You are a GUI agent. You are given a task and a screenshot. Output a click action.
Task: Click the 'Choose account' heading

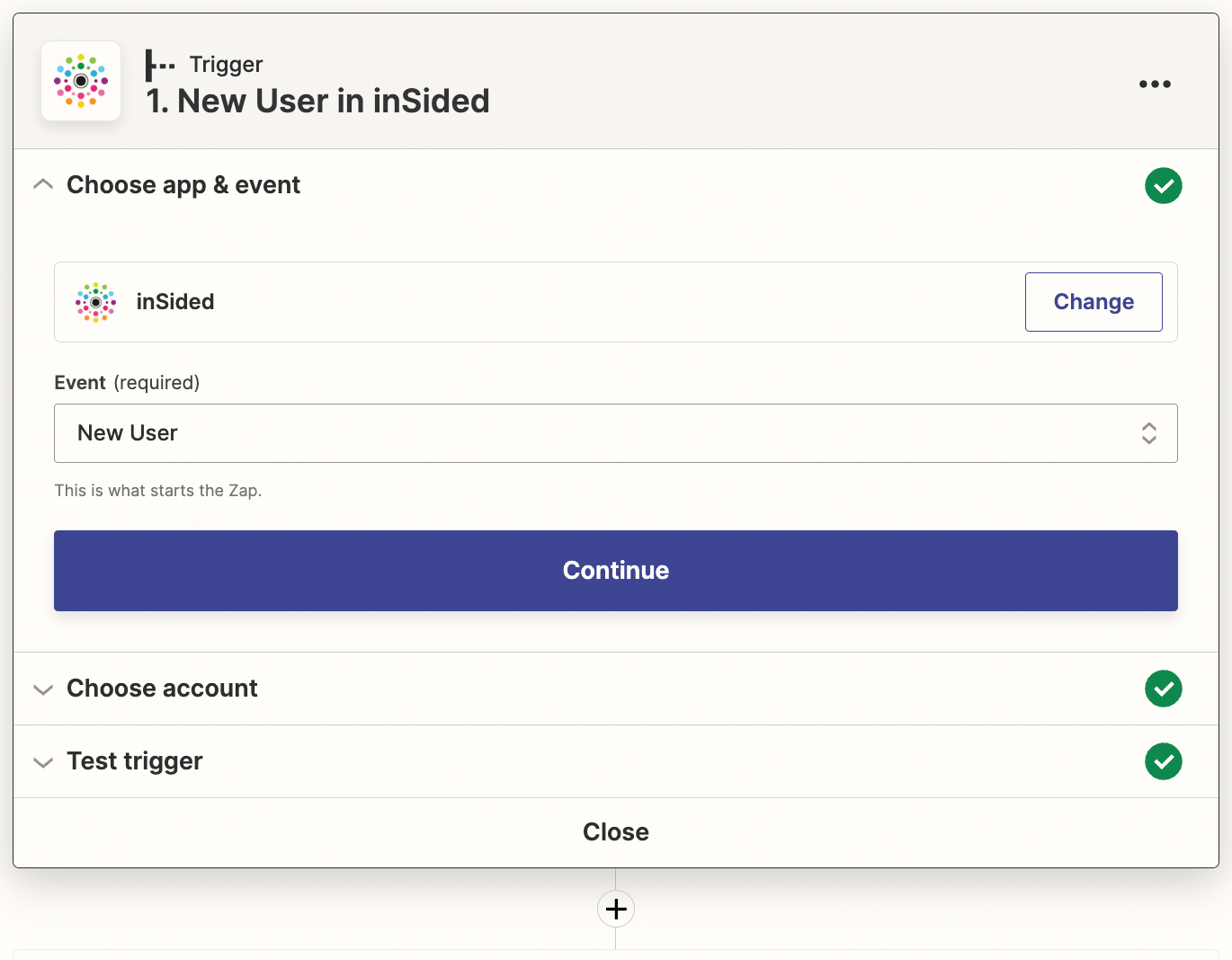pyautogui.click(x=162, y=689)
